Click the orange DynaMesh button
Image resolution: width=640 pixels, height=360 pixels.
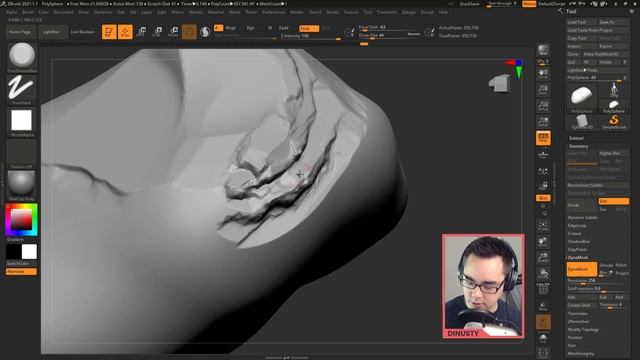point(582,269)
